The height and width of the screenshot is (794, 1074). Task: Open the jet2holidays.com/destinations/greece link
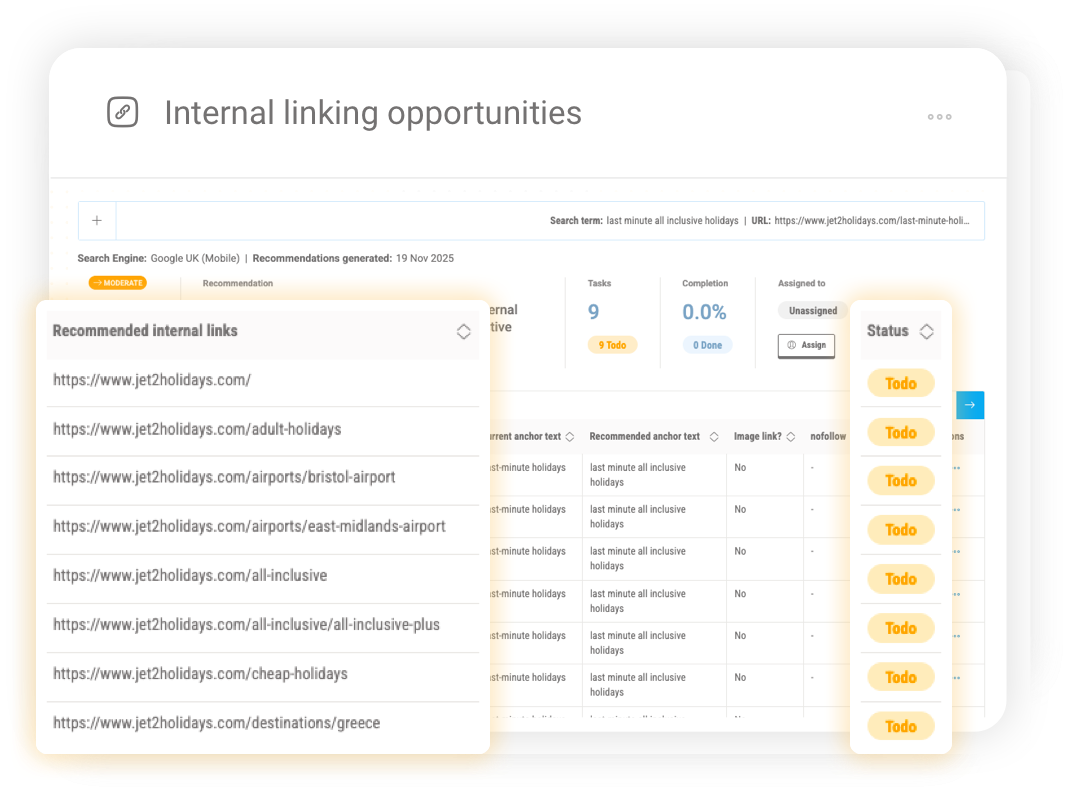coord(214,722)
